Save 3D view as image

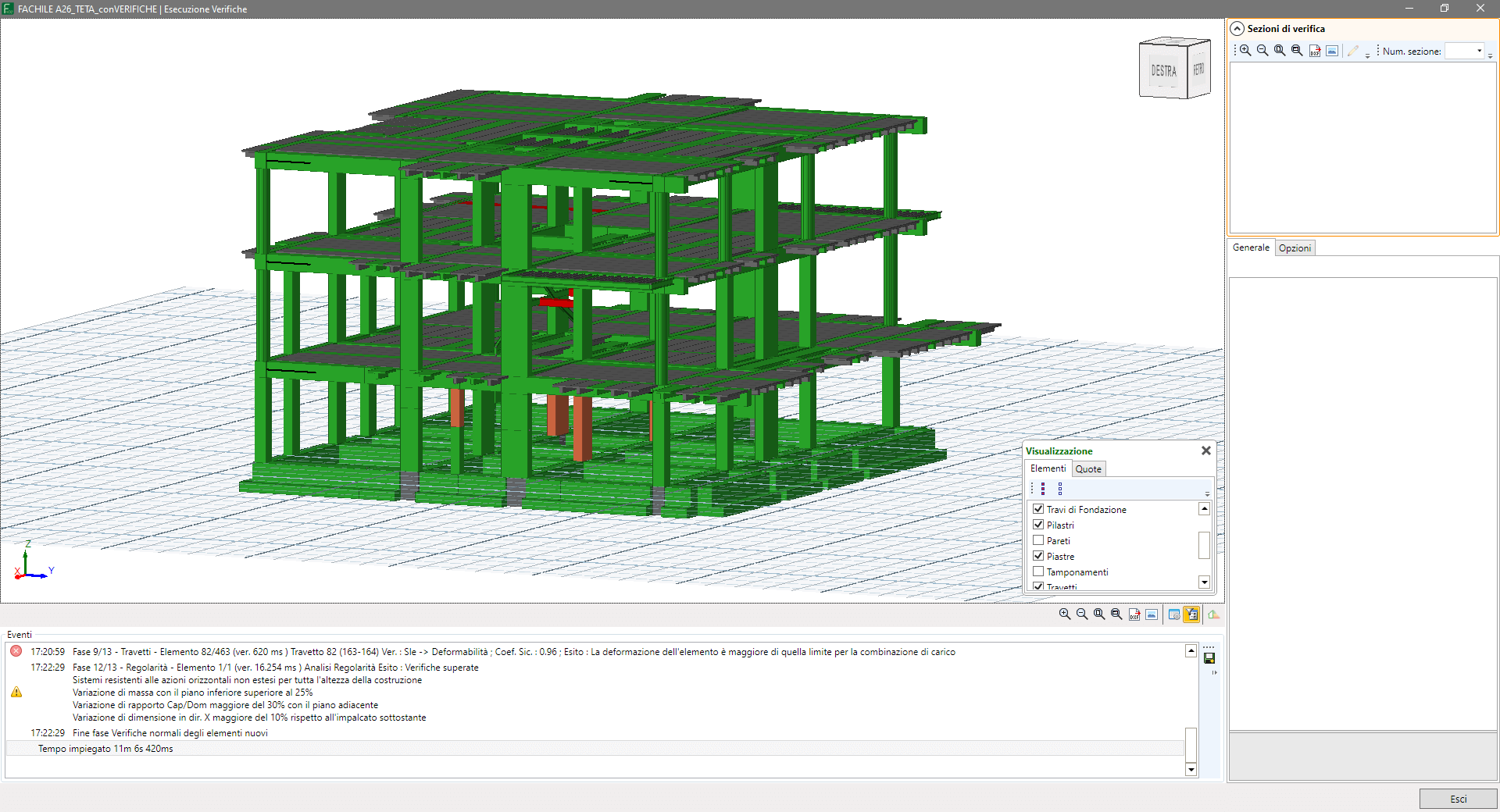point(1152,614)
